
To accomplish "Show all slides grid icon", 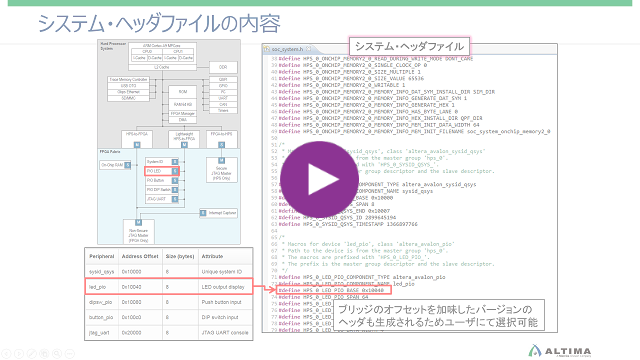I will [44, 353].
